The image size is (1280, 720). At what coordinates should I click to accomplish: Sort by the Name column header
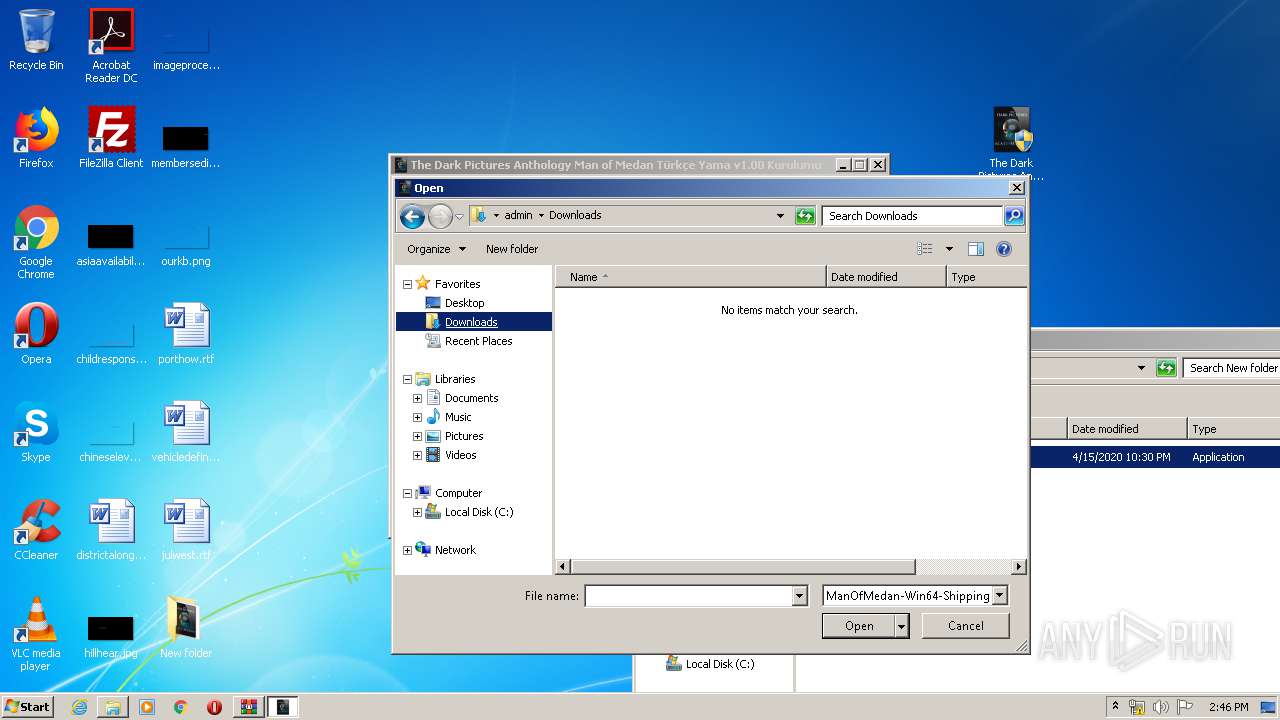[x=691, y=277]
